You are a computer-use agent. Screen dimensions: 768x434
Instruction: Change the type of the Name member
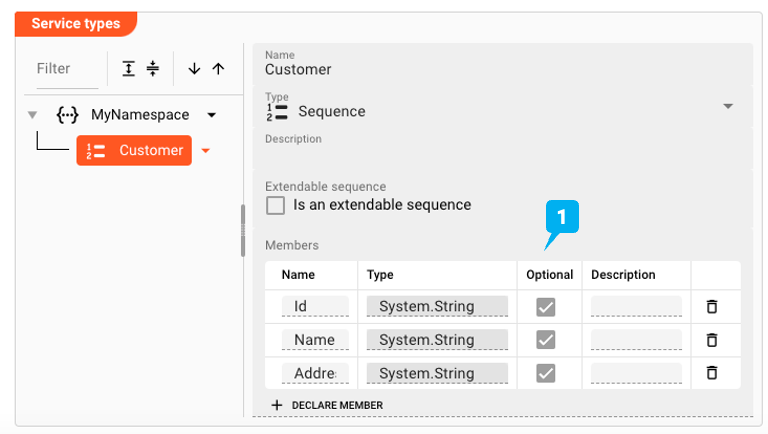click(437, 339)
